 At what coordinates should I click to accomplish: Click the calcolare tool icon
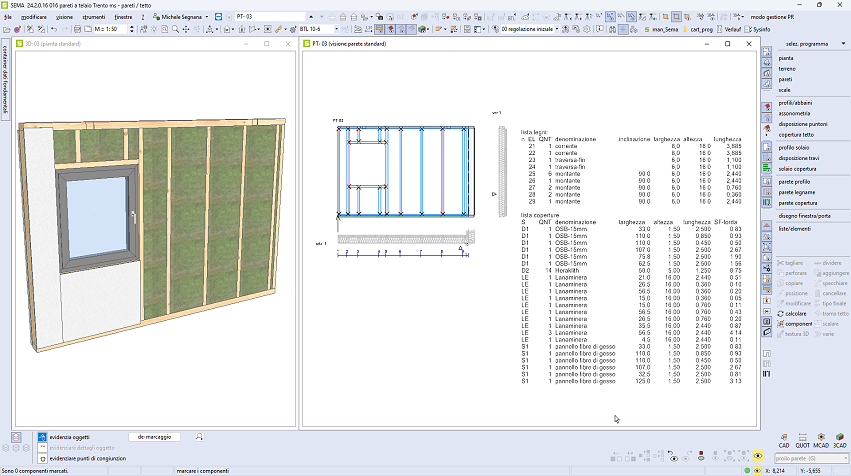[x=778, y=313]
